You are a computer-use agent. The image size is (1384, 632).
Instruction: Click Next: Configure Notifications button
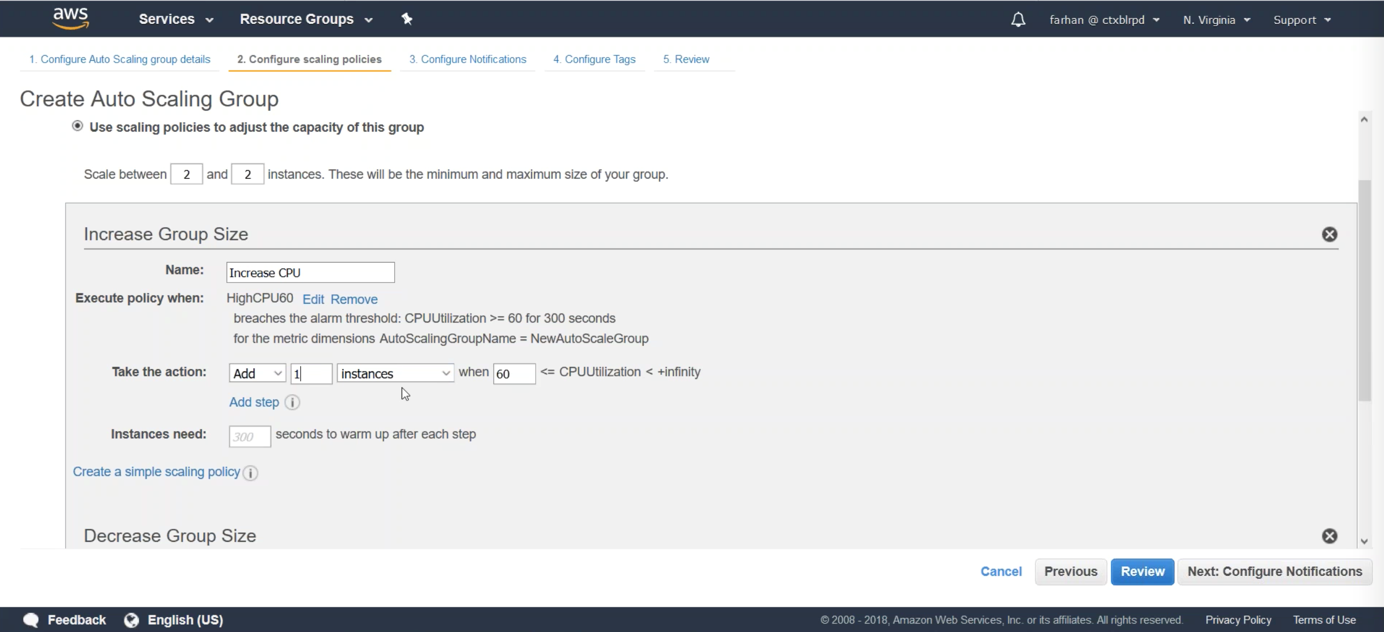[1274, 571]
